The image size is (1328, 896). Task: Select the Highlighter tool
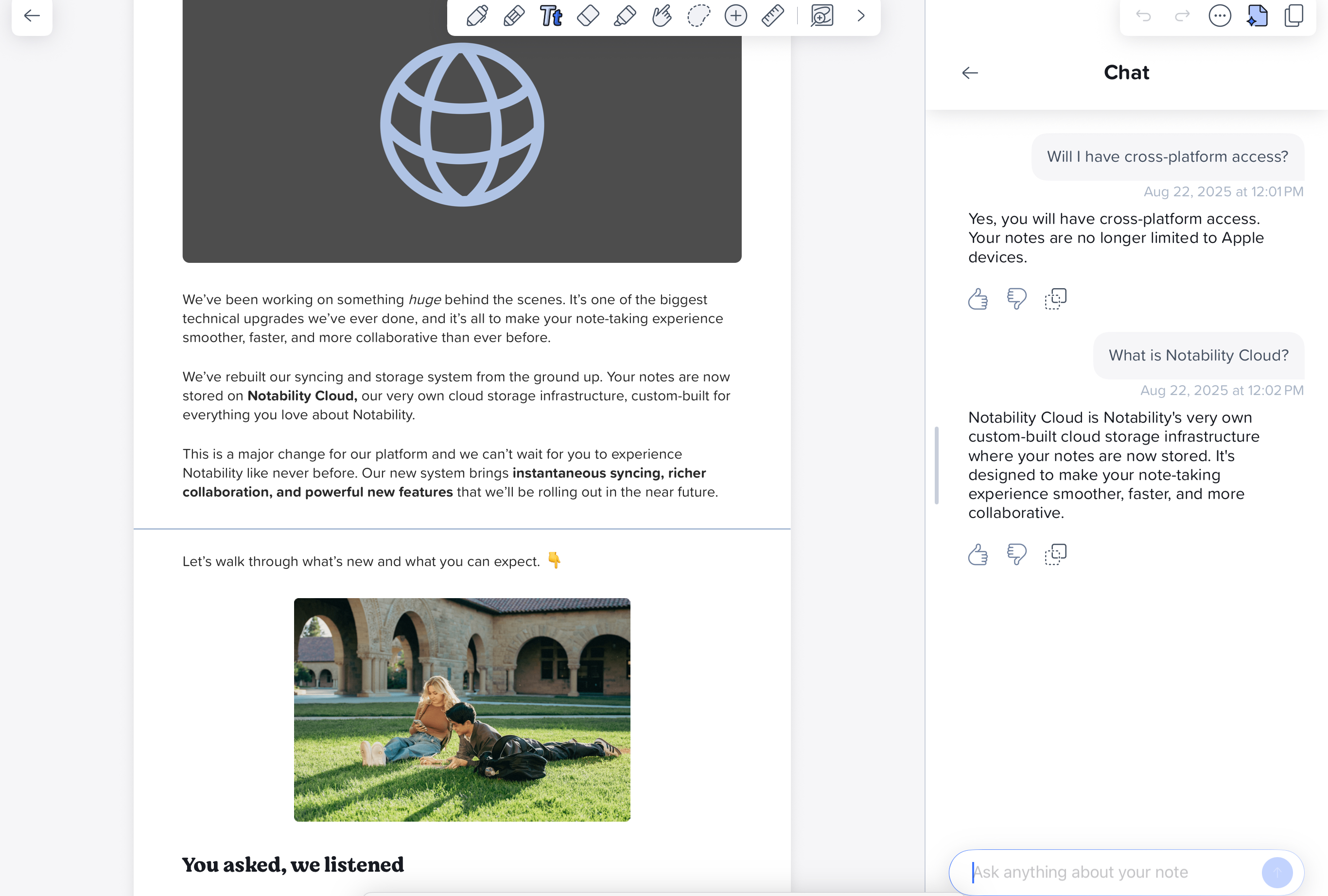624,16
